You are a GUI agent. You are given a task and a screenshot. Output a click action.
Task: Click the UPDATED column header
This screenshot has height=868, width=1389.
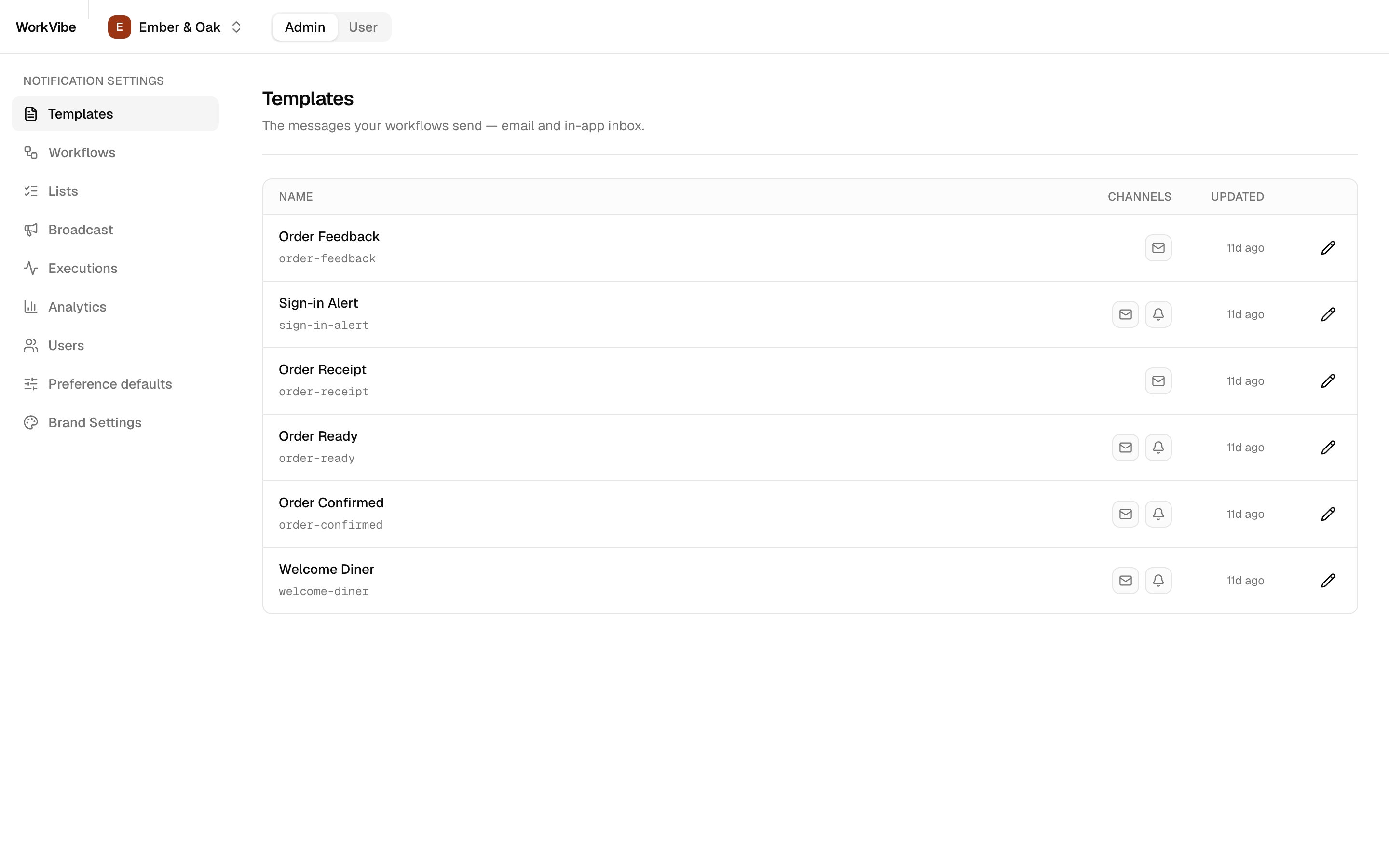point(1238,196)
